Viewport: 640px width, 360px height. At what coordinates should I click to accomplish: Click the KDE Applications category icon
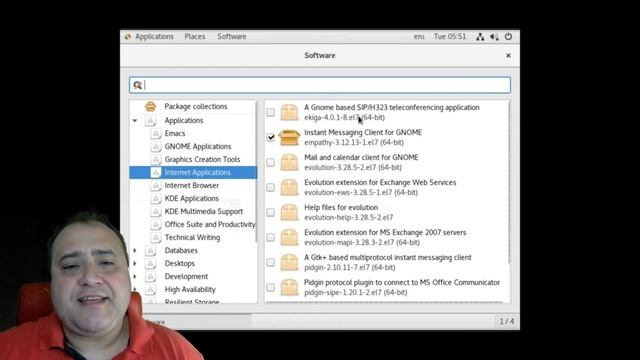tap(156, 199)
